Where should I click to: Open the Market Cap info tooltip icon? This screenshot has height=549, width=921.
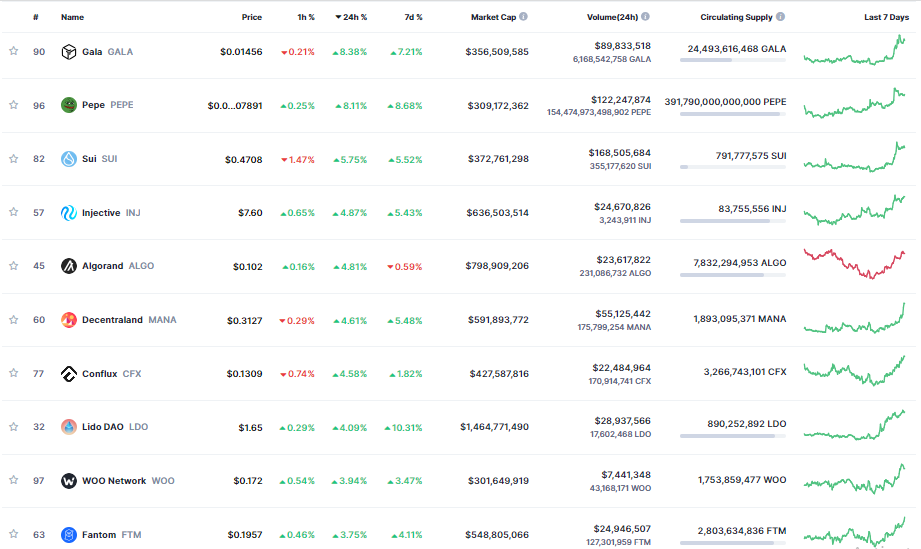pyautogui.click(x=523, y=16)
